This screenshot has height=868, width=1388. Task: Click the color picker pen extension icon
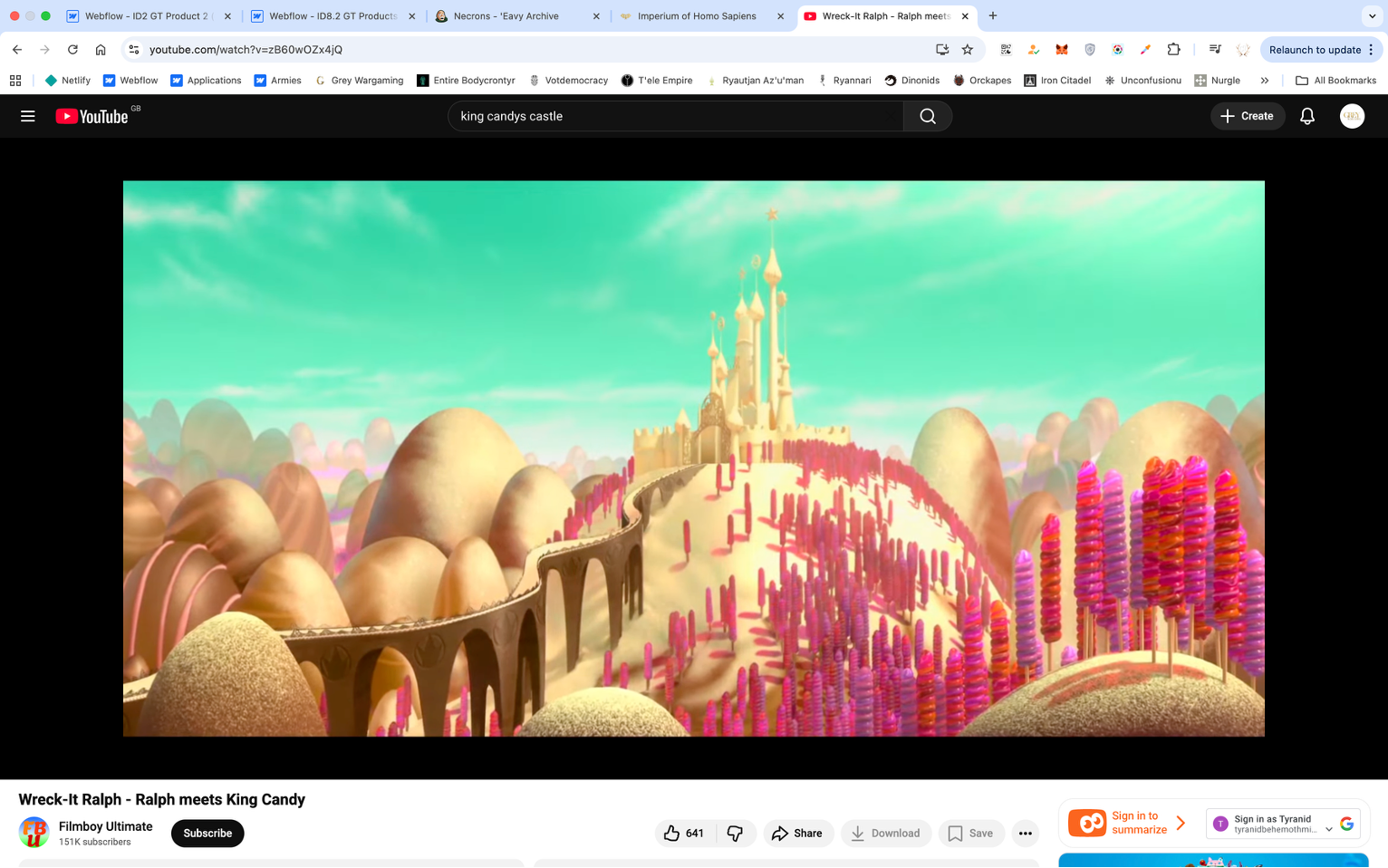(x=1145, y=50)
